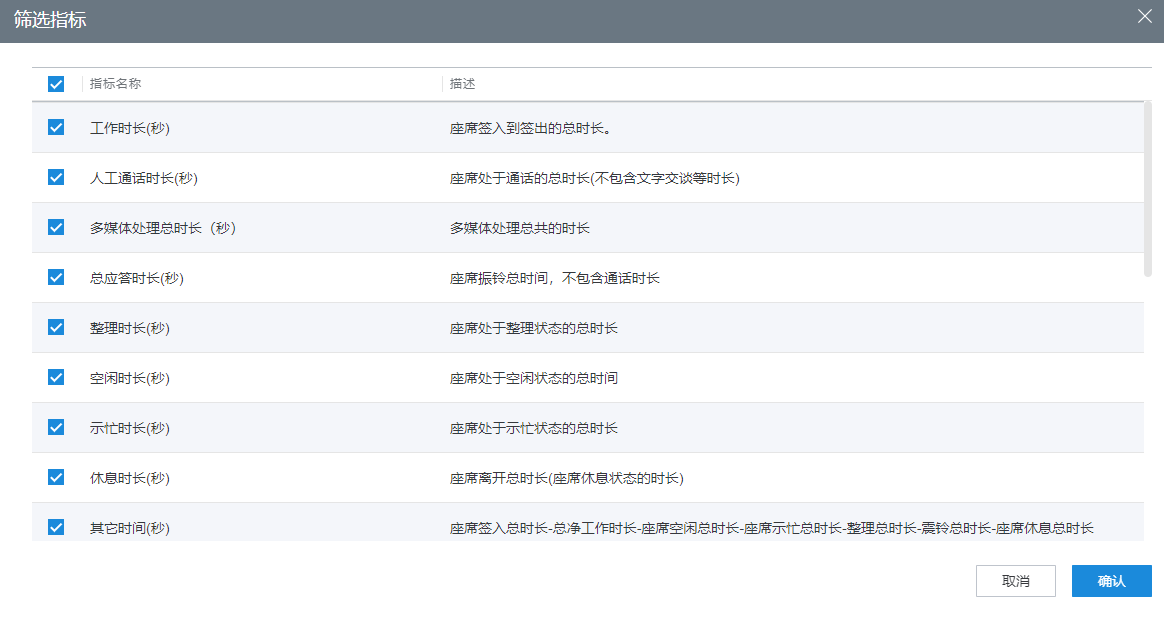The height and width of the screenshot is (617, 1164).
Task: Click the 描述 column header
Action: (x=462, y=84)
